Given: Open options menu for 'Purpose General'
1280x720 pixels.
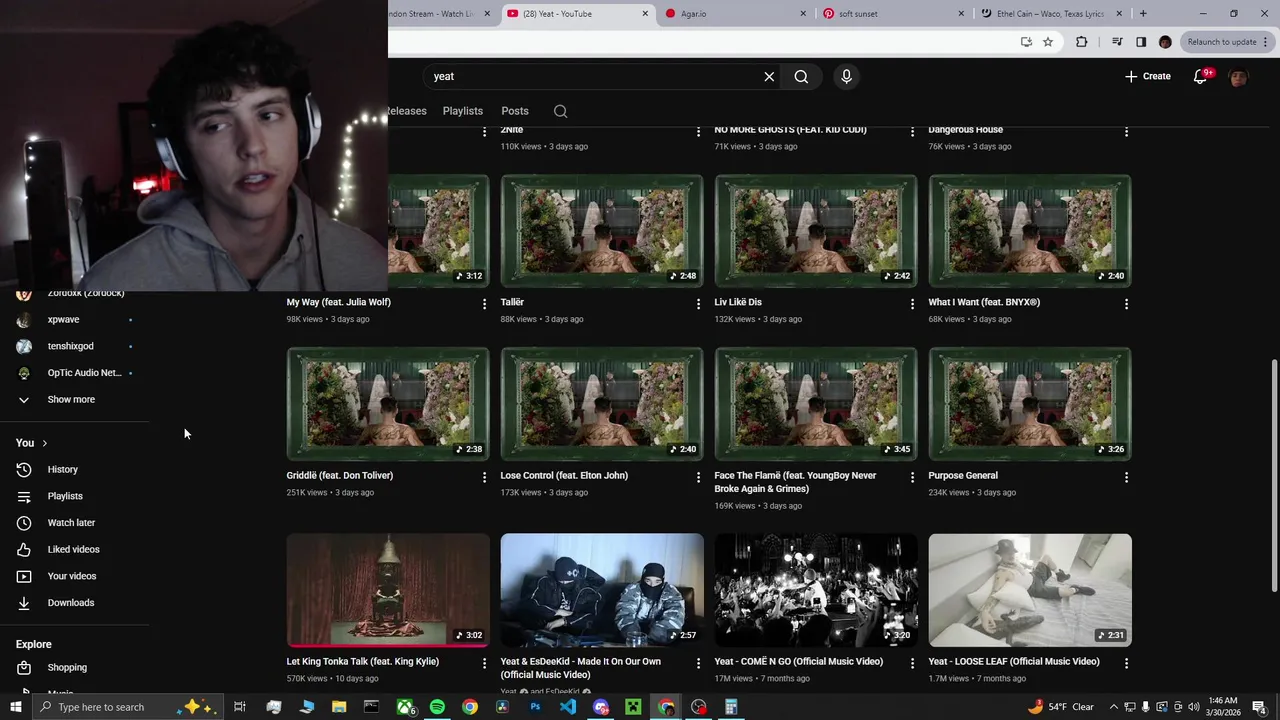Looking at the screenshot, I should (x=1126, y=477).
